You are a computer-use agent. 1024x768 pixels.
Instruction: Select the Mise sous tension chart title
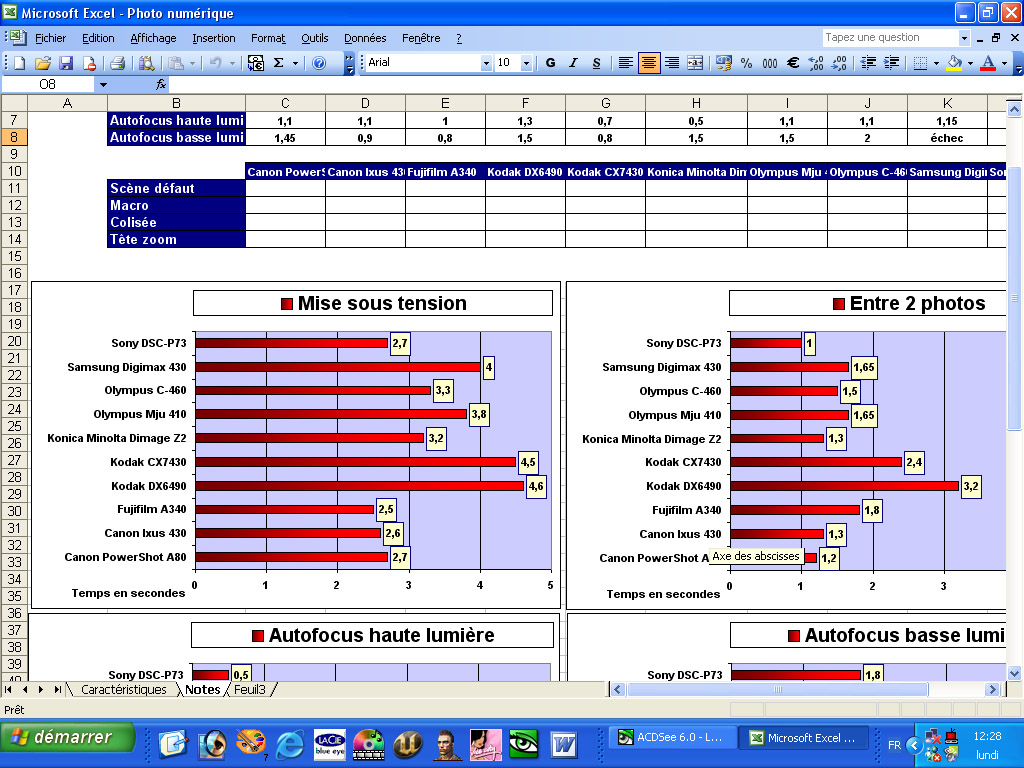click(x=374, y=304)
